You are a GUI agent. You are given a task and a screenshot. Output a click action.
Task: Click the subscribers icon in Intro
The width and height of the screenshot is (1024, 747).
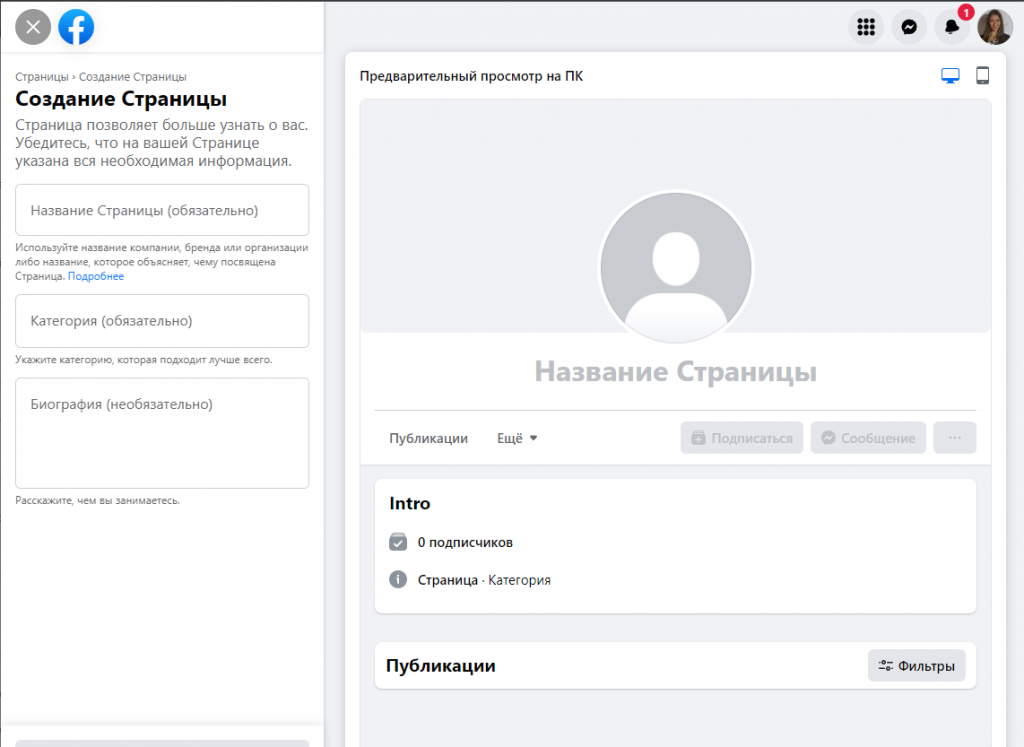pos(398,542)
